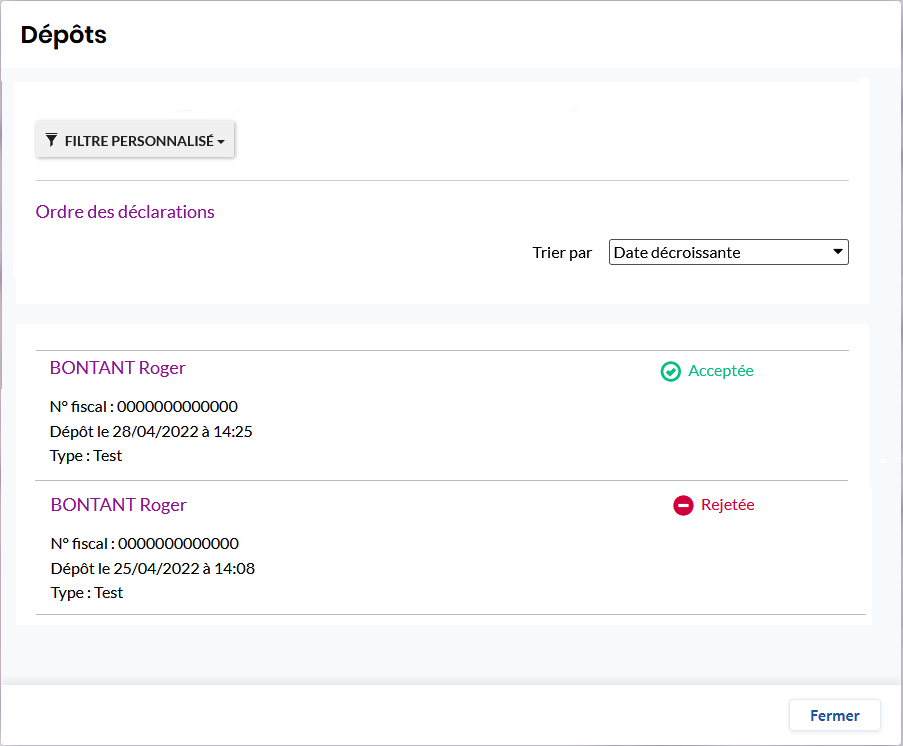Click N° fiscal of the rejected deposit
This screenshot has height=746, width=903.
[x=144, y=544]
